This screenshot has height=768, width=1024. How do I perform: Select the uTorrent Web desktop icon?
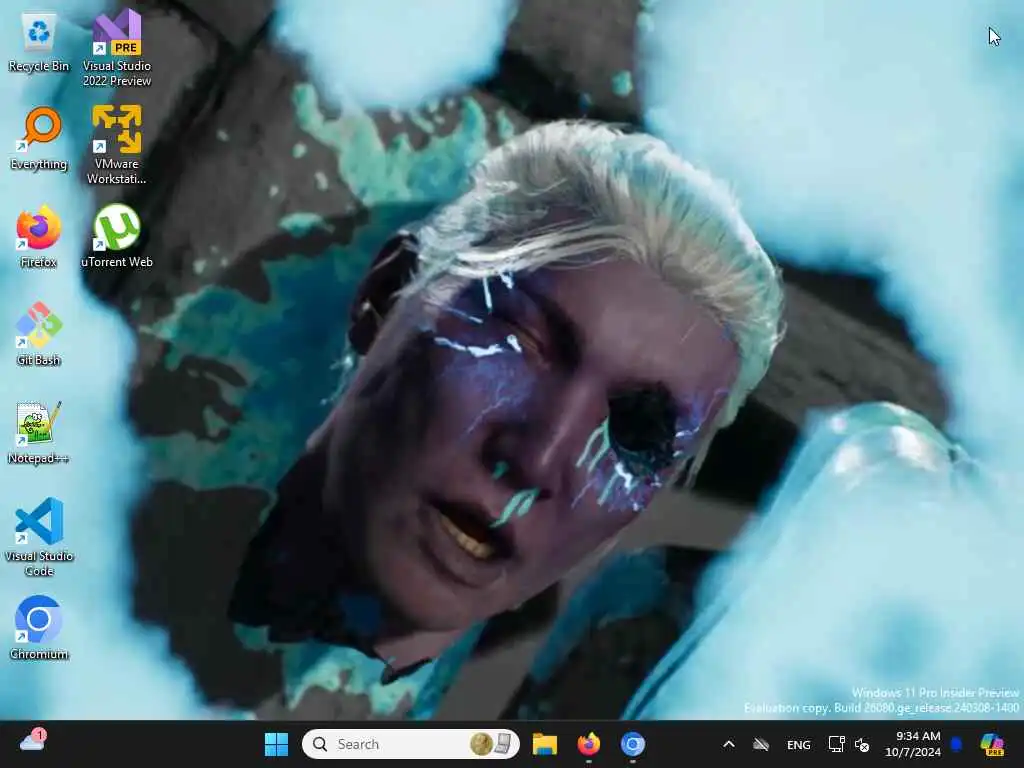tap(117, 236)
